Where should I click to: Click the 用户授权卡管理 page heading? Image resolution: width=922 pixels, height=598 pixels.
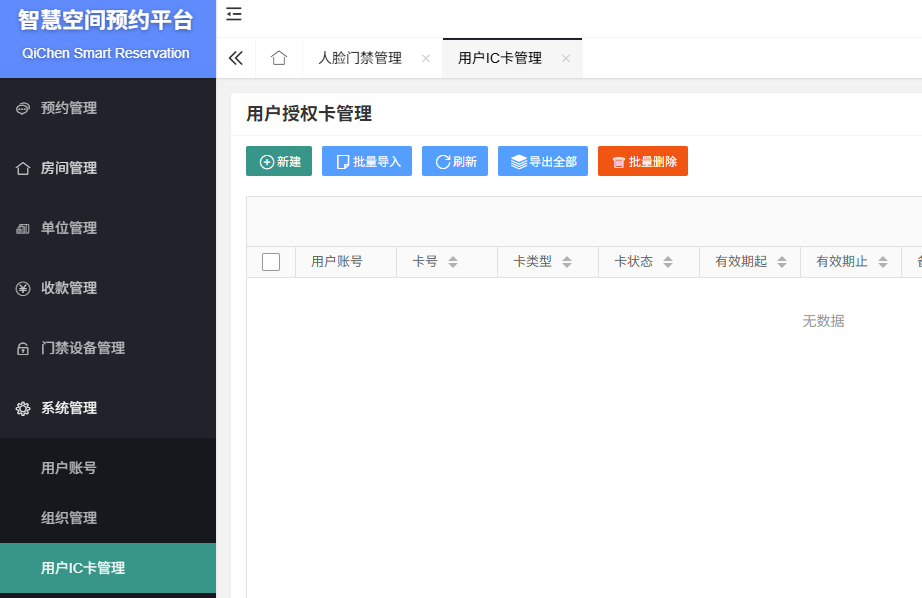tap(309, 113)
